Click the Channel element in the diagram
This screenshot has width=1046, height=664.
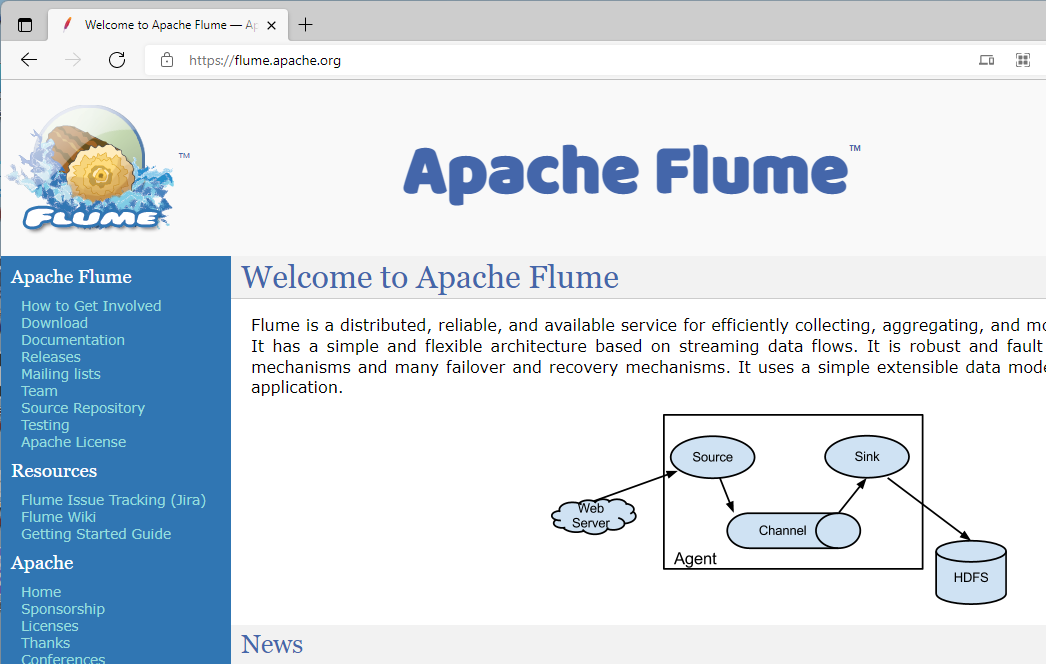point(793,531)
